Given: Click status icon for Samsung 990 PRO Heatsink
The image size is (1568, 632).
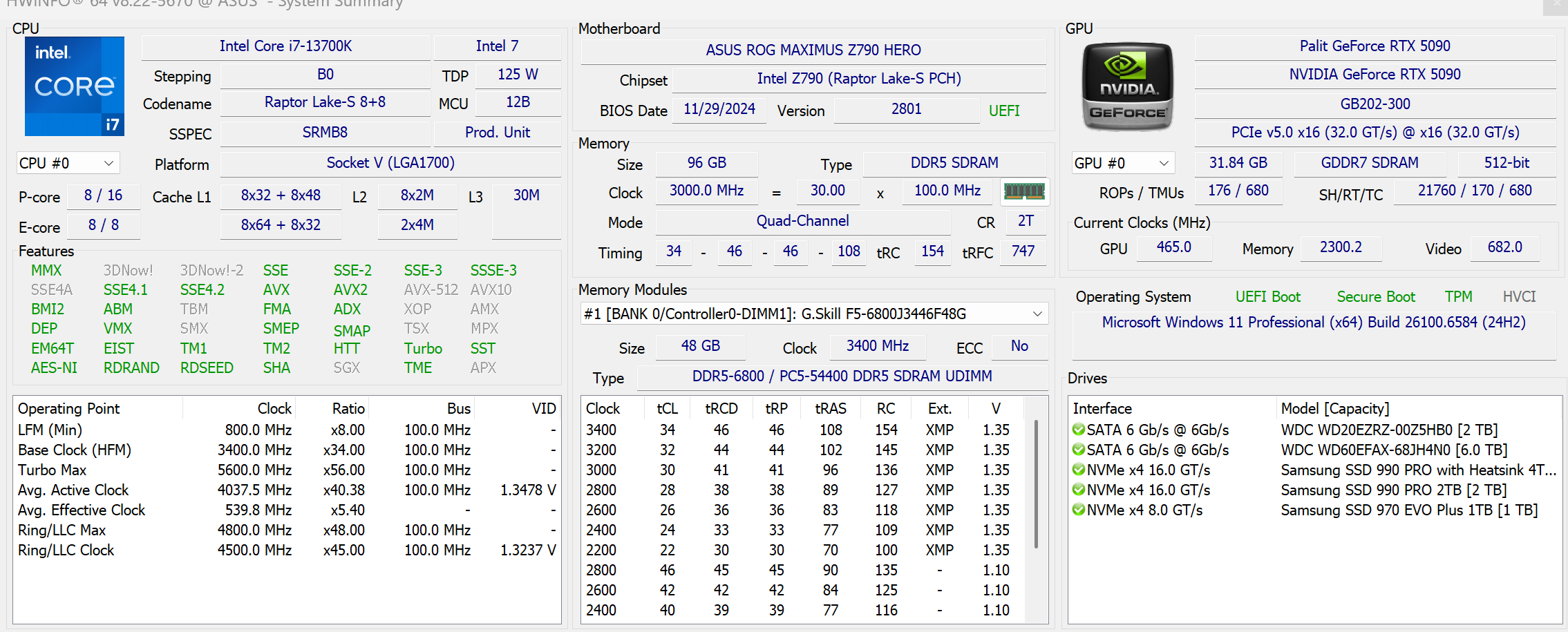Looking at the screenshot, I should (1078, 470).
